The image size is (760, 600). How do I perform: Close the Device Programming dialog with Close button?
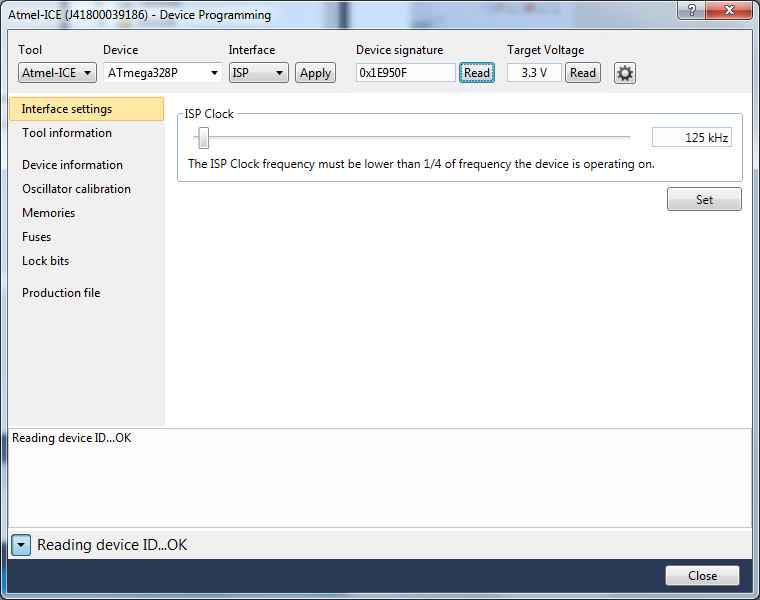pyautogui.click(x=702, y=576)
